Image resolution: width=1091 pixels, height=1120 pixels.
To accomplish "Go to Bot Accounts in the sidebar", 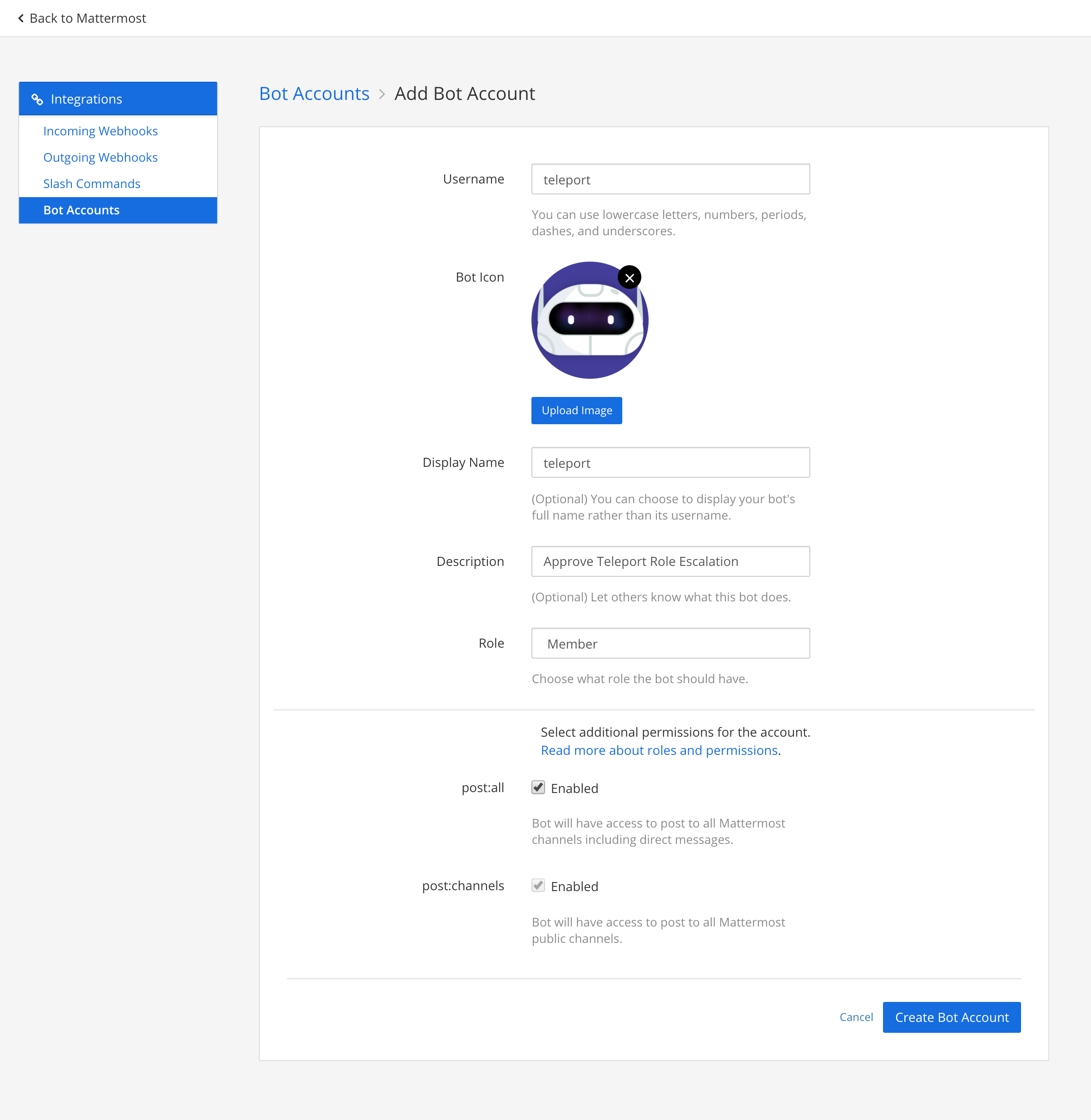I will [81, 210].
